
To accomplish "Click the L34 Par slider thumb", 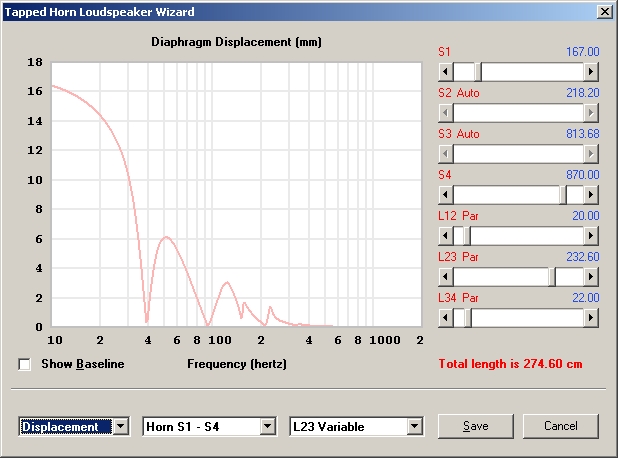I will [x=468, y=318].
